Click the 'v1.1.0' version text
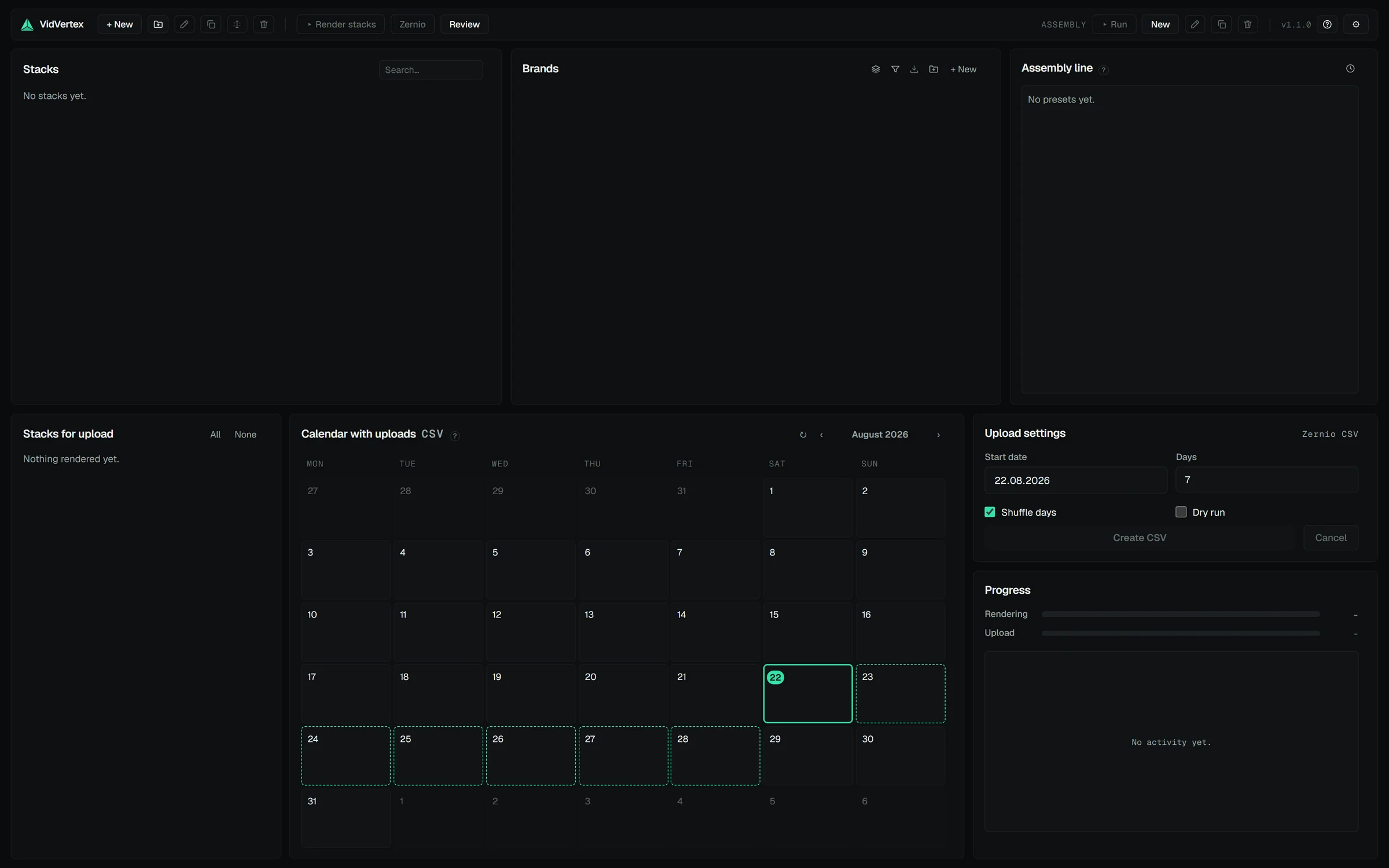Image resolution: width=1389 pixels, height=868 pixels. (x=1296, y=24)
